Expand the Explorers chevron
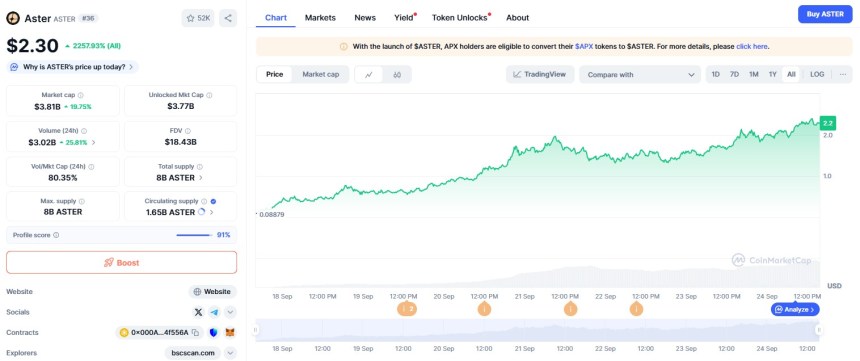This screenshot has height=361, width=860. pyautogui.click(x=230, y=353)
